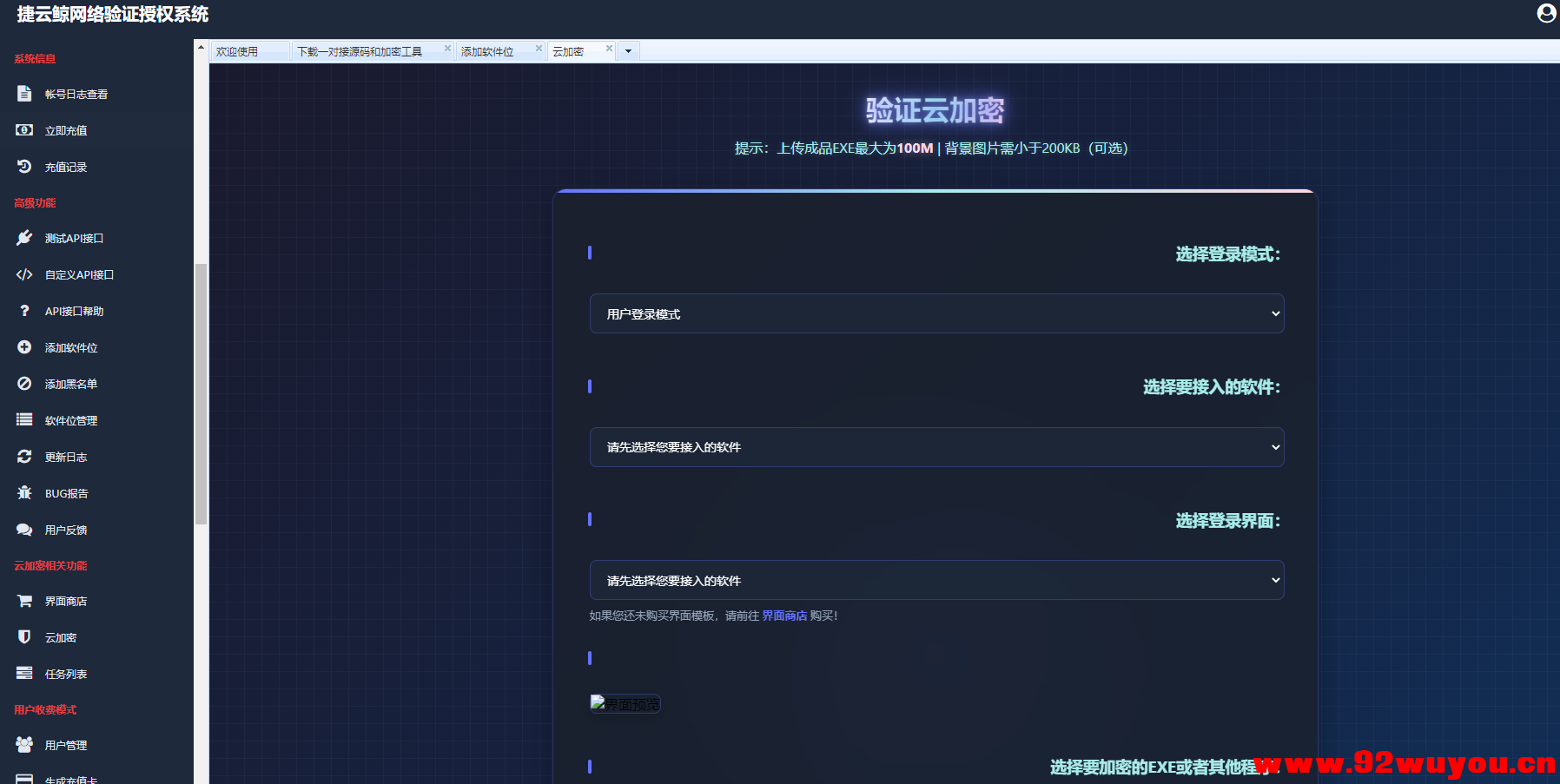The height and width of the screenshot is (784, 1560).
Task: Click the 用户反馈 feedback icon
Action: click(24, 529)
